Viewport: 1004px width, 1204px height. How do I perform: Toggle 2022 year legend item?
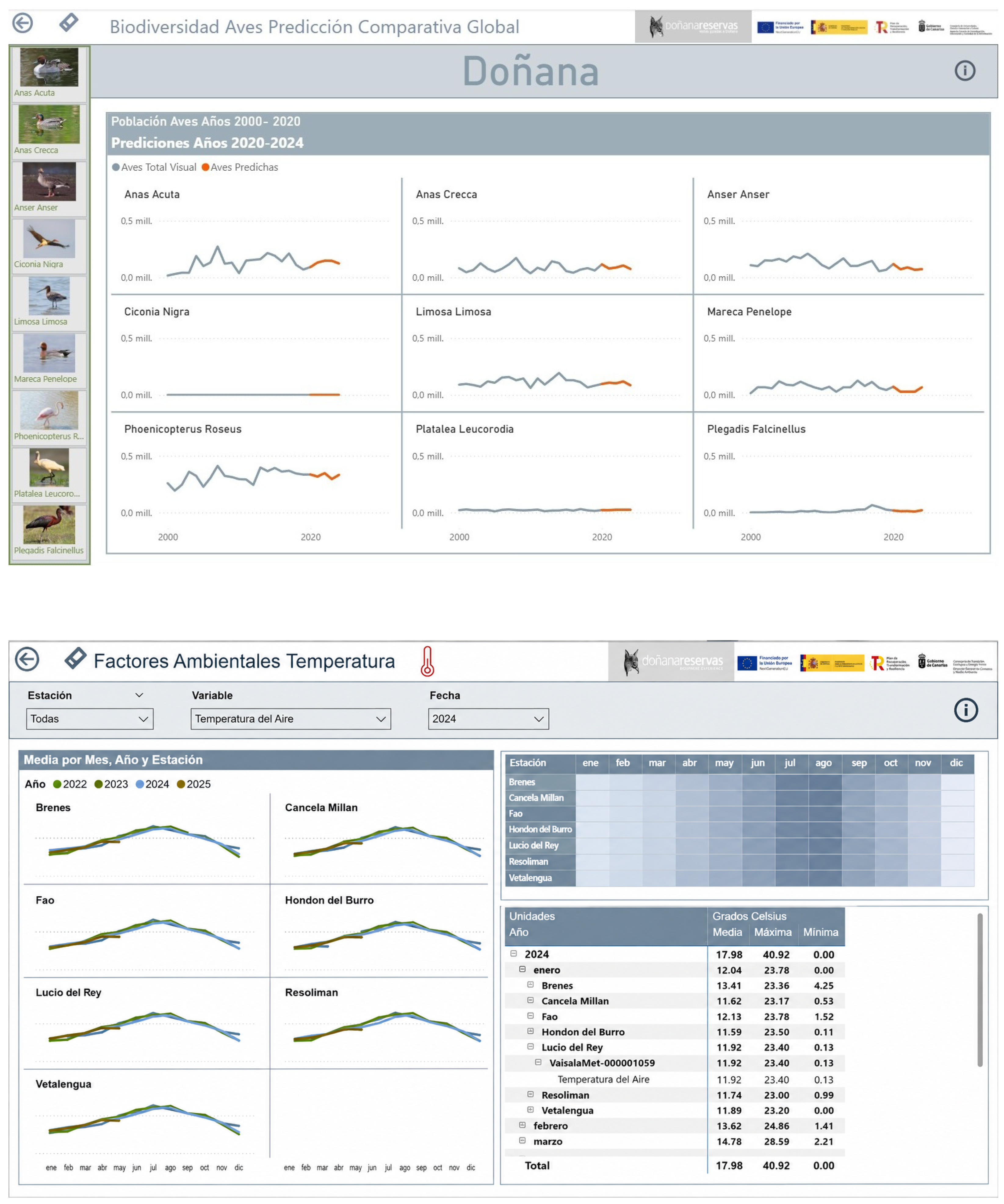(70, 784)
